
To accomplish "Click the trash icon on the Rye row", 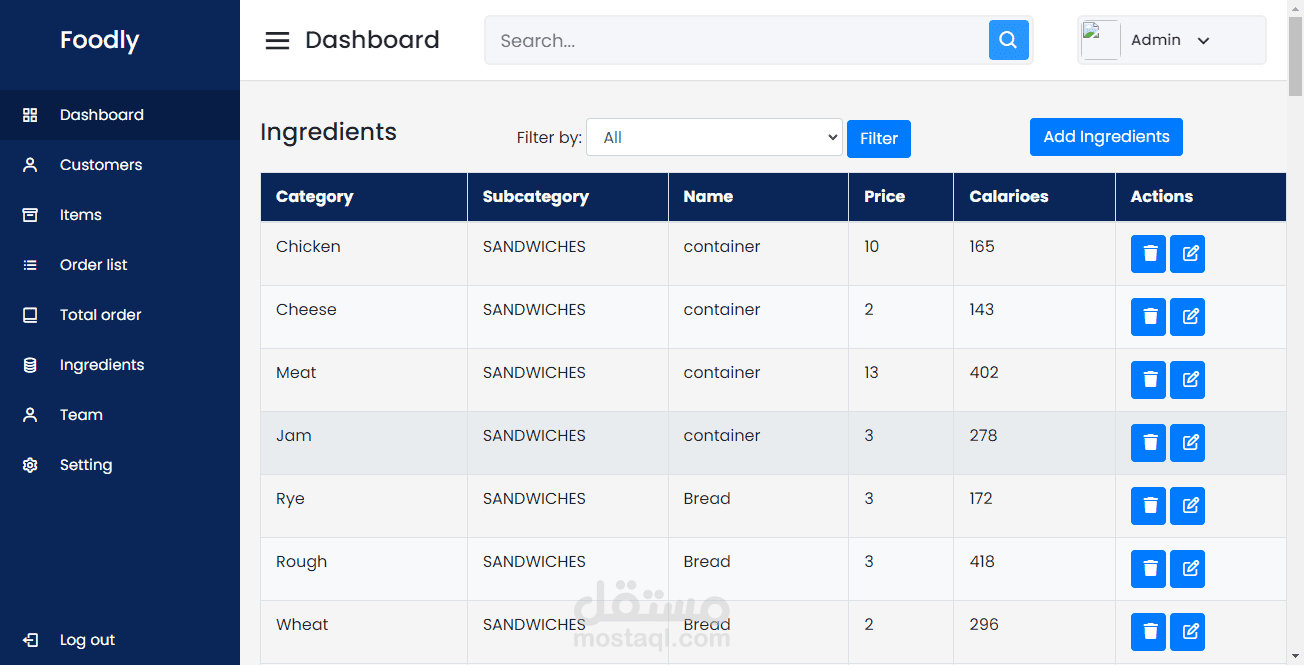I will click(1148, 506).
